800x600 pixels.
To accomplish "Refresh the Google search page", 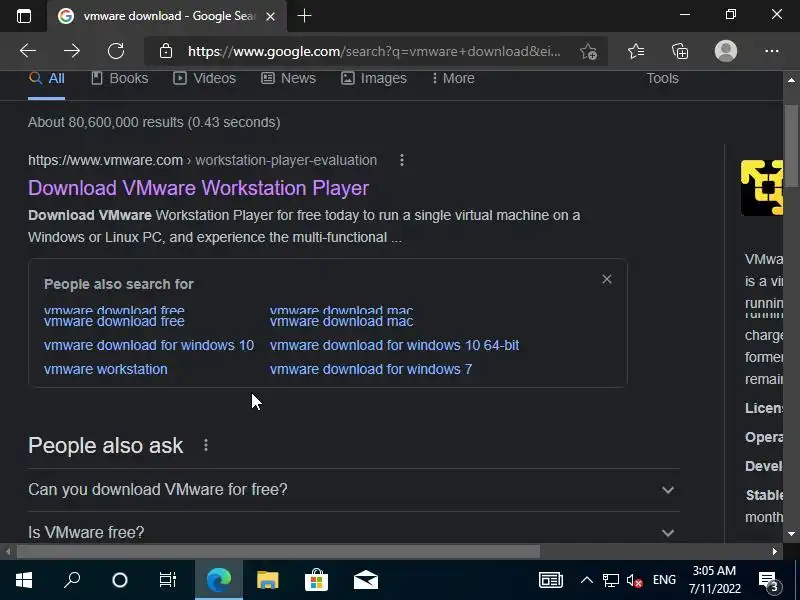I will coord(116,51).
